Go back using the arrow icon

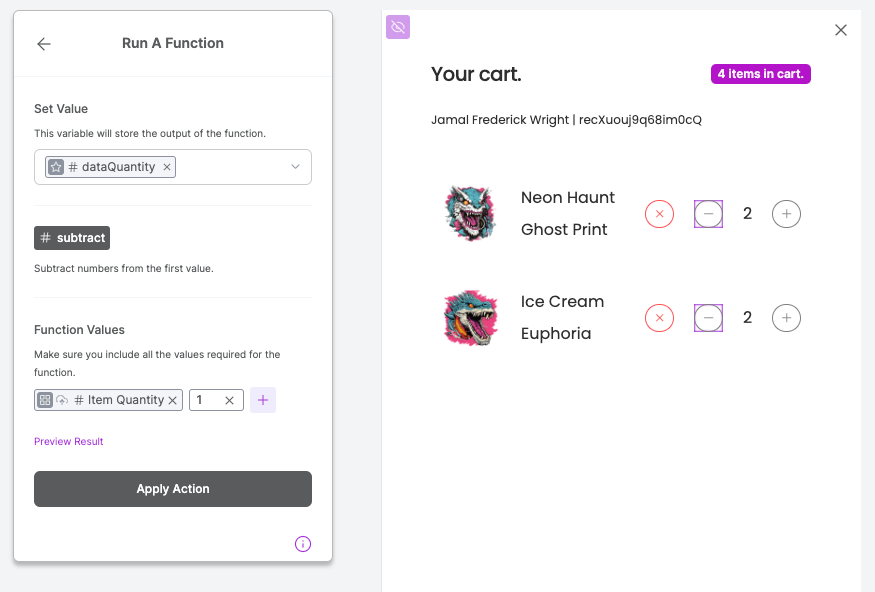(x=44, y=44)
